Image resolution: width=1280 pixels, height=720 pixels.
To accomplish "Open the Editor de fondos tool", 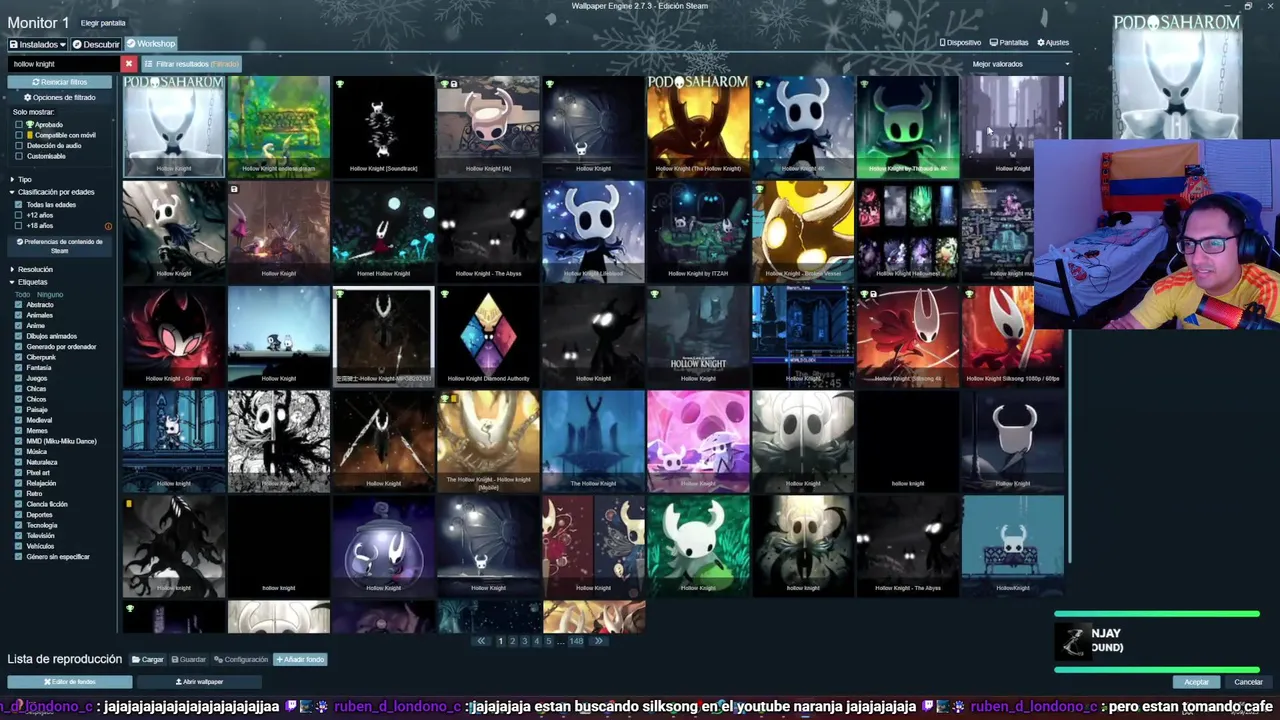I will 70,682.
